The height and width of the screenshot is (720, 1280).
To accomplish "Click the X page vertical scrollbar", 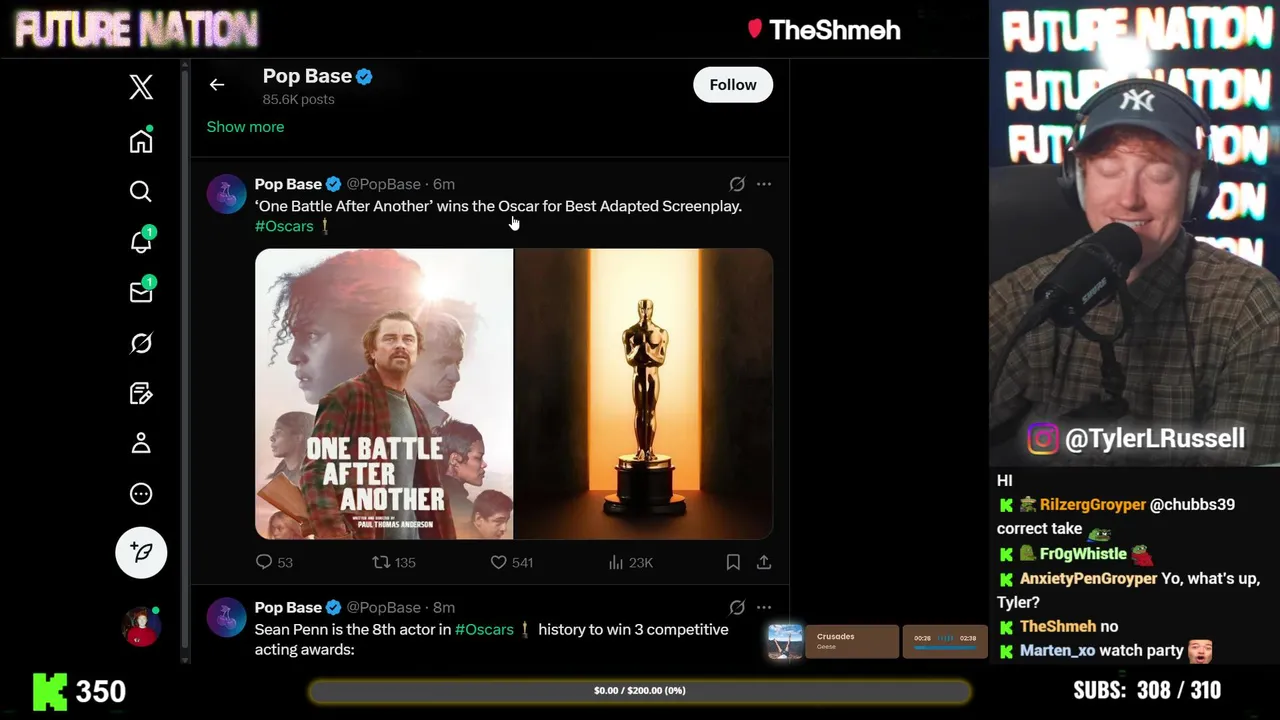I will (x=185, y=360).
